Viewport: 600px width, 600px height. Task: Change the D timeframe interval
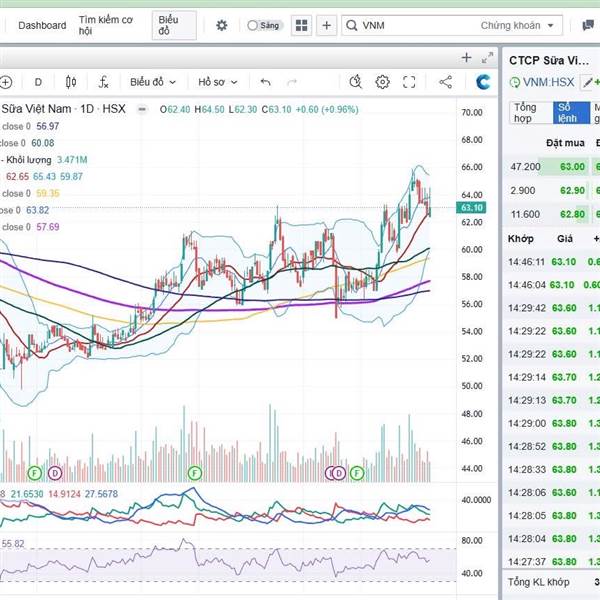[38, 82]
